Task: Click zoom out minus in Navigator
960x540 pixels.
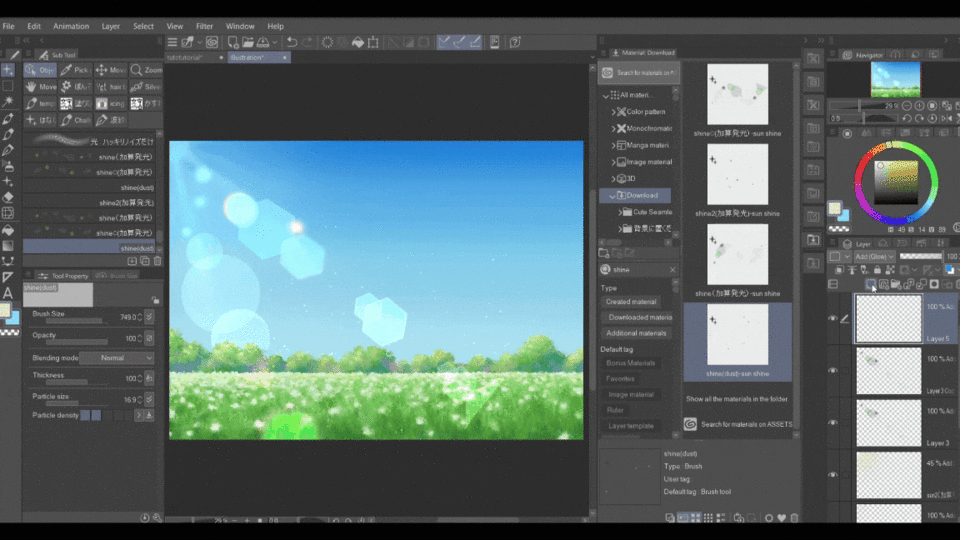Action: pyautogui.click(x=907, y=106)
